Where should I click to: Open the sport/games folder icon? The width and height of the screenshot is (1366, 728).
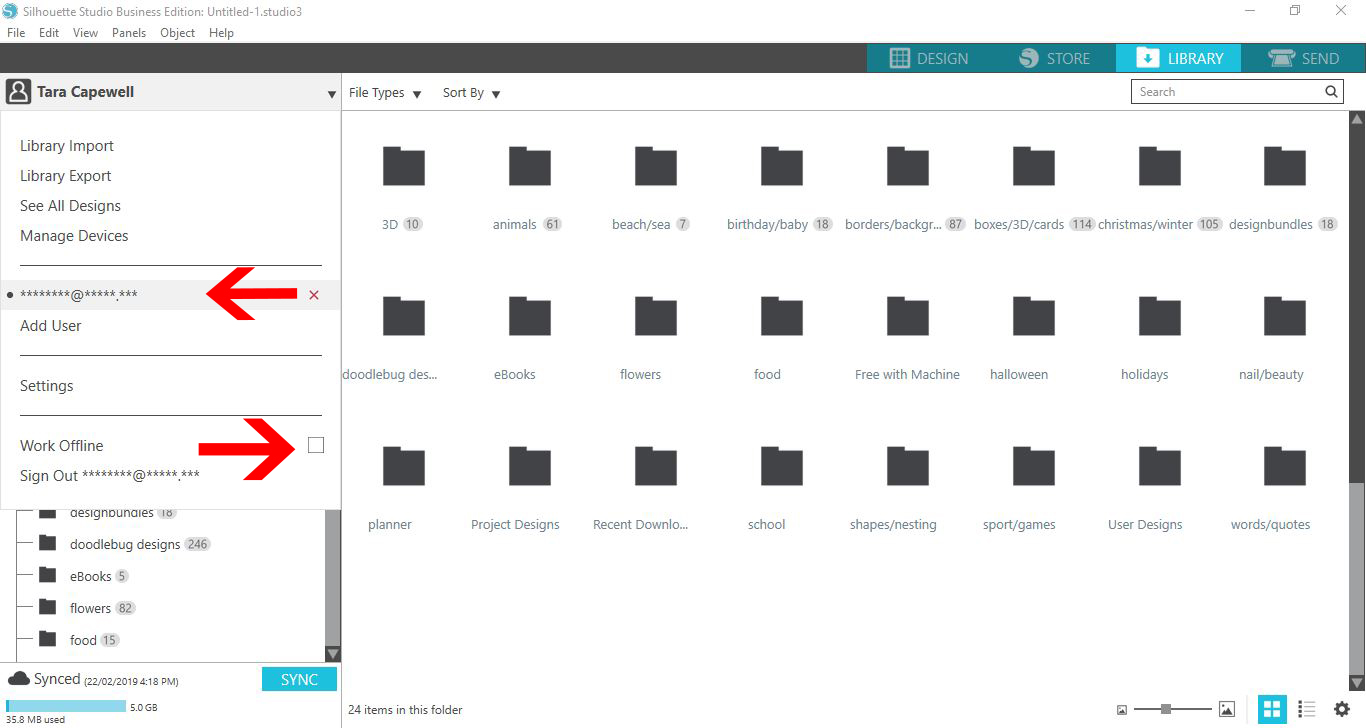pos(1034,466)
